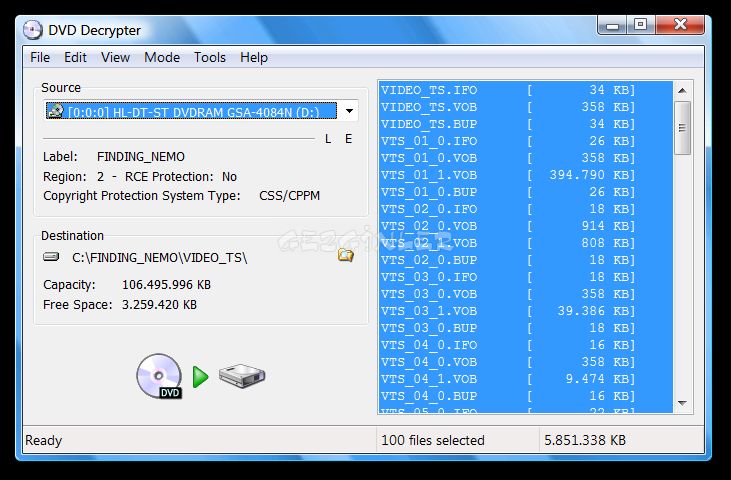Open the Edit menu
731x480 pixels.
click(75, 57)
